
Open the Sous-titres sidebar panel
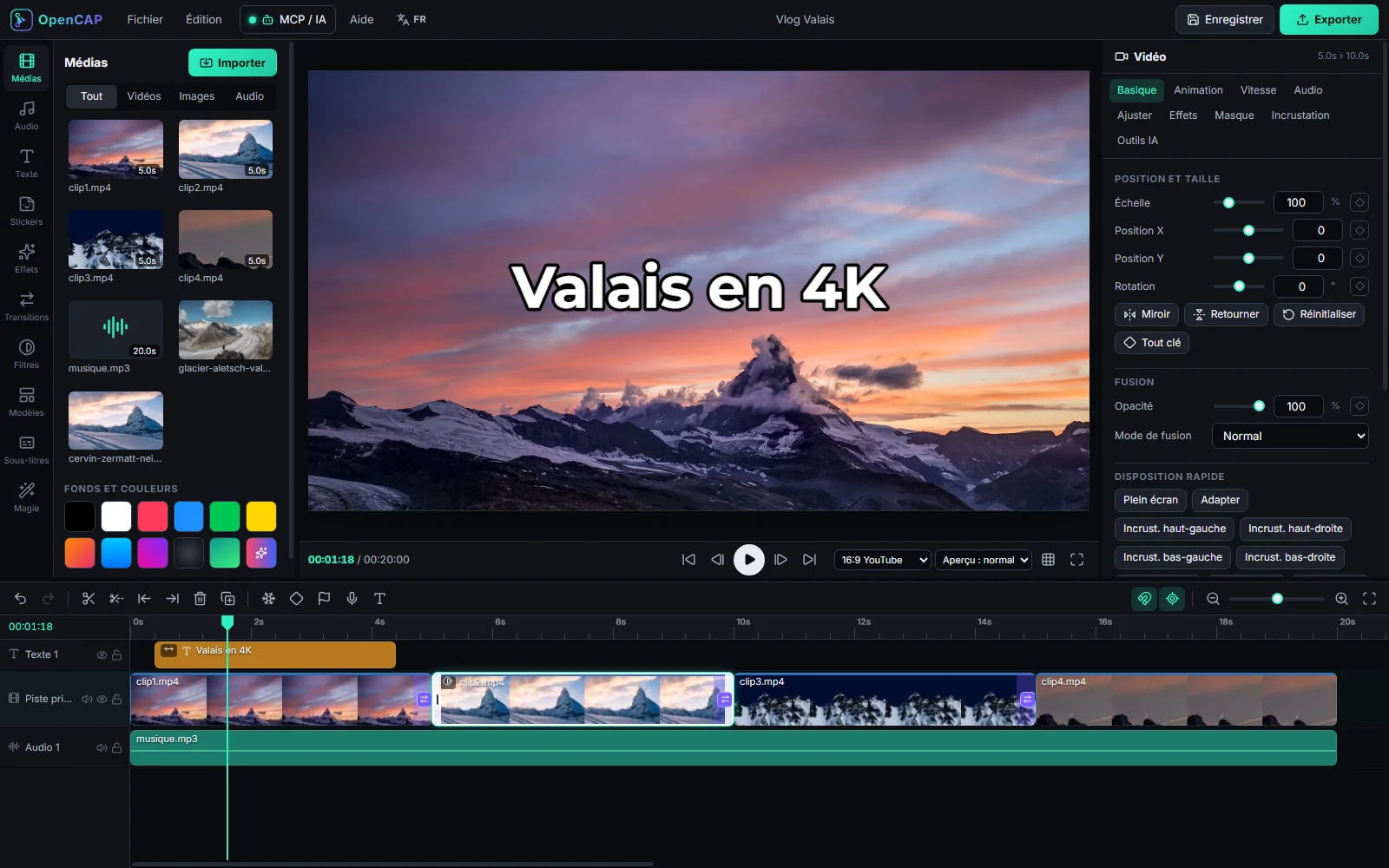click(x=27, y=450)
